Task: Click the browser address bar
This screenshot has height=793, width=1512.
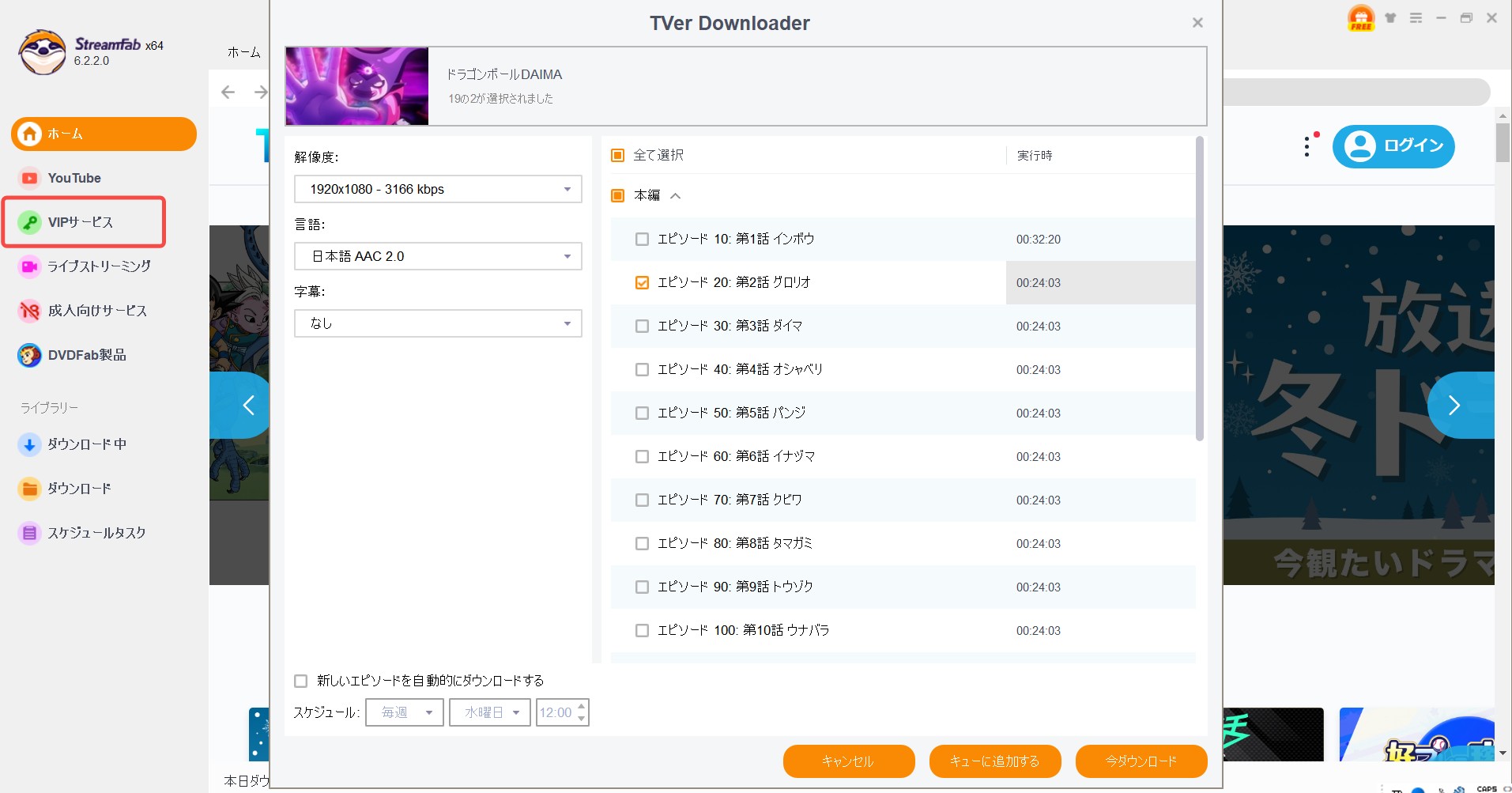Action: pyautogui.click(x=1356, y=93)
